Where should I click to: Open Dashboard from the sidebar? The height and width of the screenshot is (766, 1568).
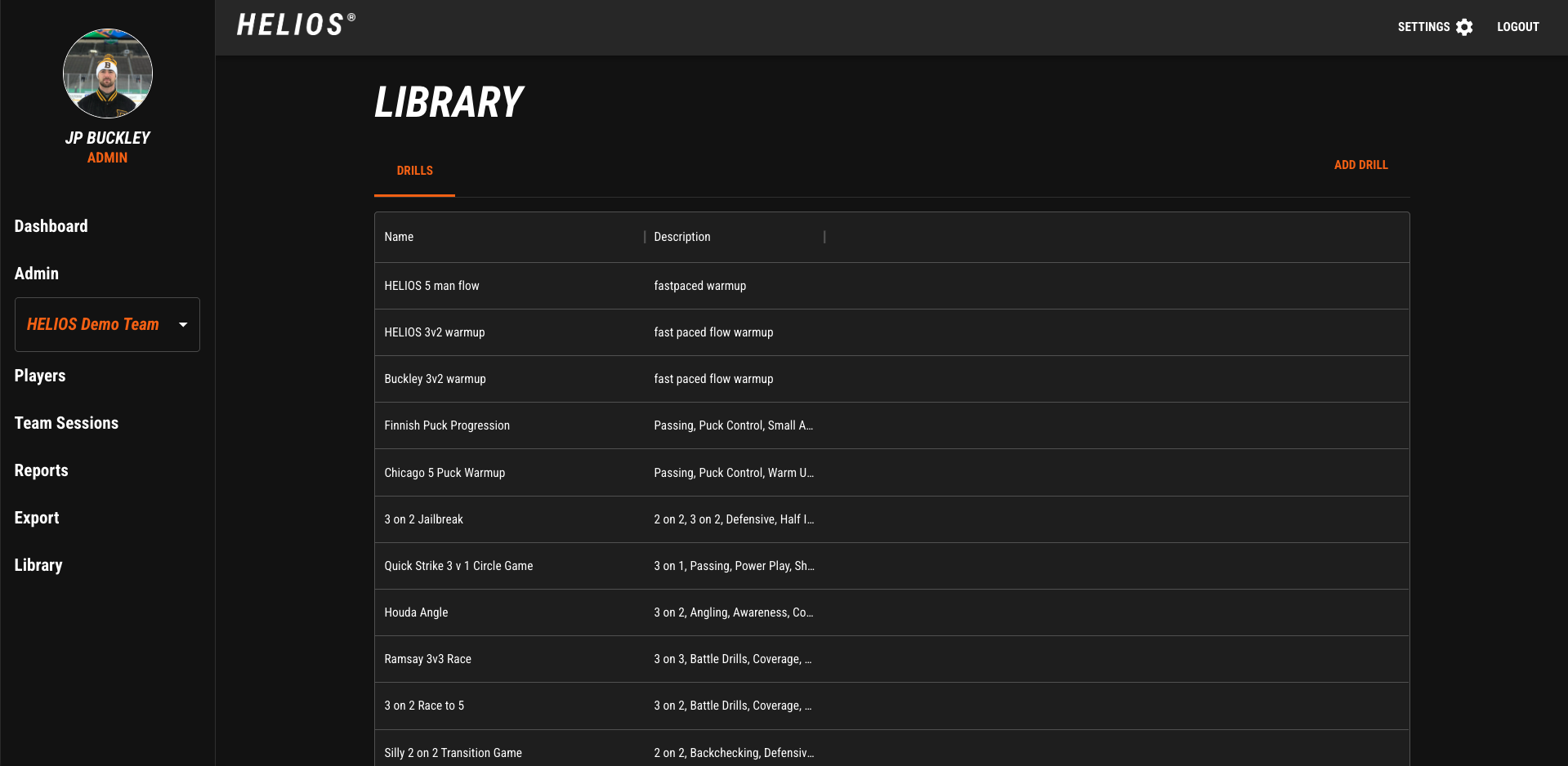click(x=51, y=226)
